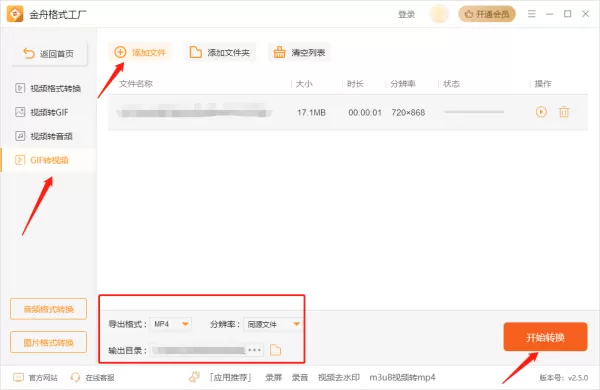The width and height of the screenshot is (600, 390).
Task: Click the 大小 column header
Action: pyautogui.click(x=304, y=84)
